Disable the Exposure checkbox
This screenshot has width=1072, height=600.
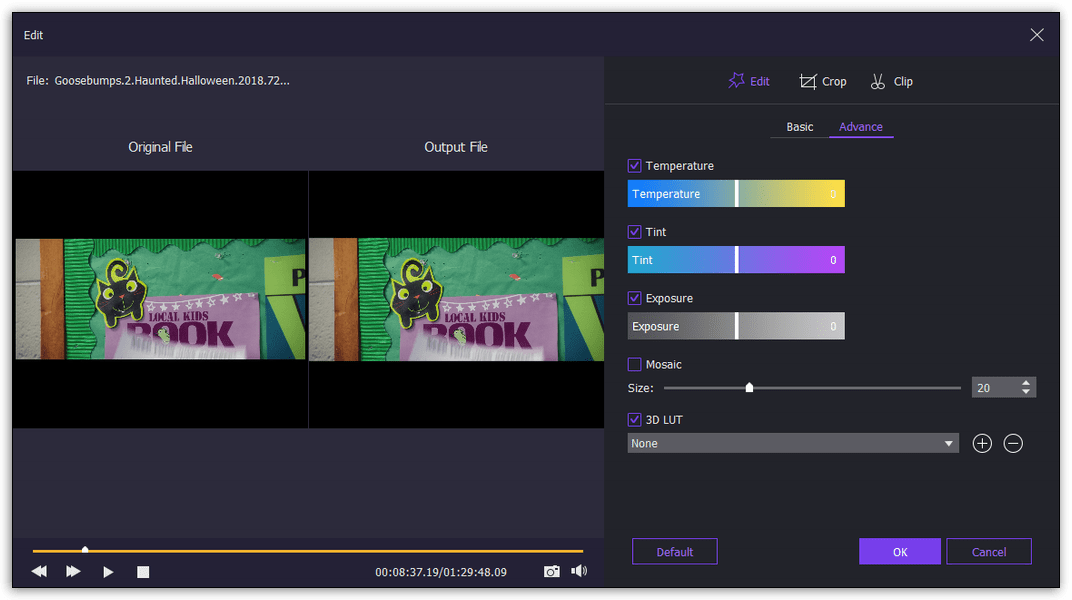pos(634,298)
